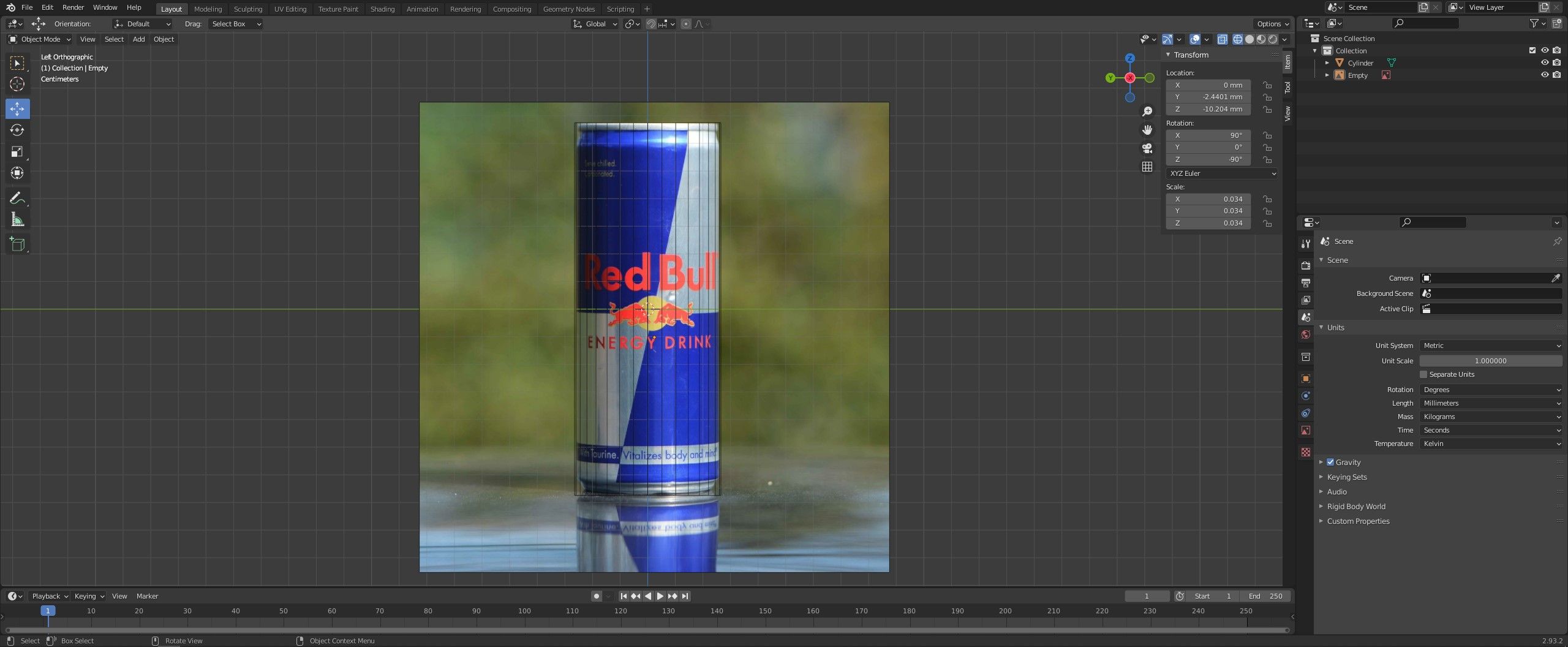Toggle lock on Location X
1568x647 pixels.
click(1267, 85)
